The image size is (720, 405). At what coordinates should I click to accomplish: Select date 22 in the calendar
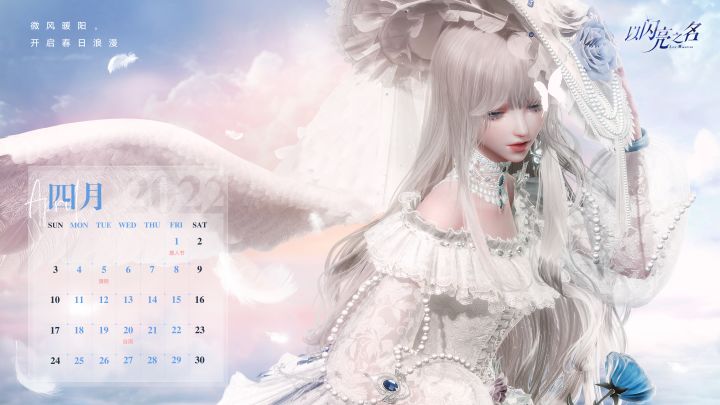tap(176, 330)
